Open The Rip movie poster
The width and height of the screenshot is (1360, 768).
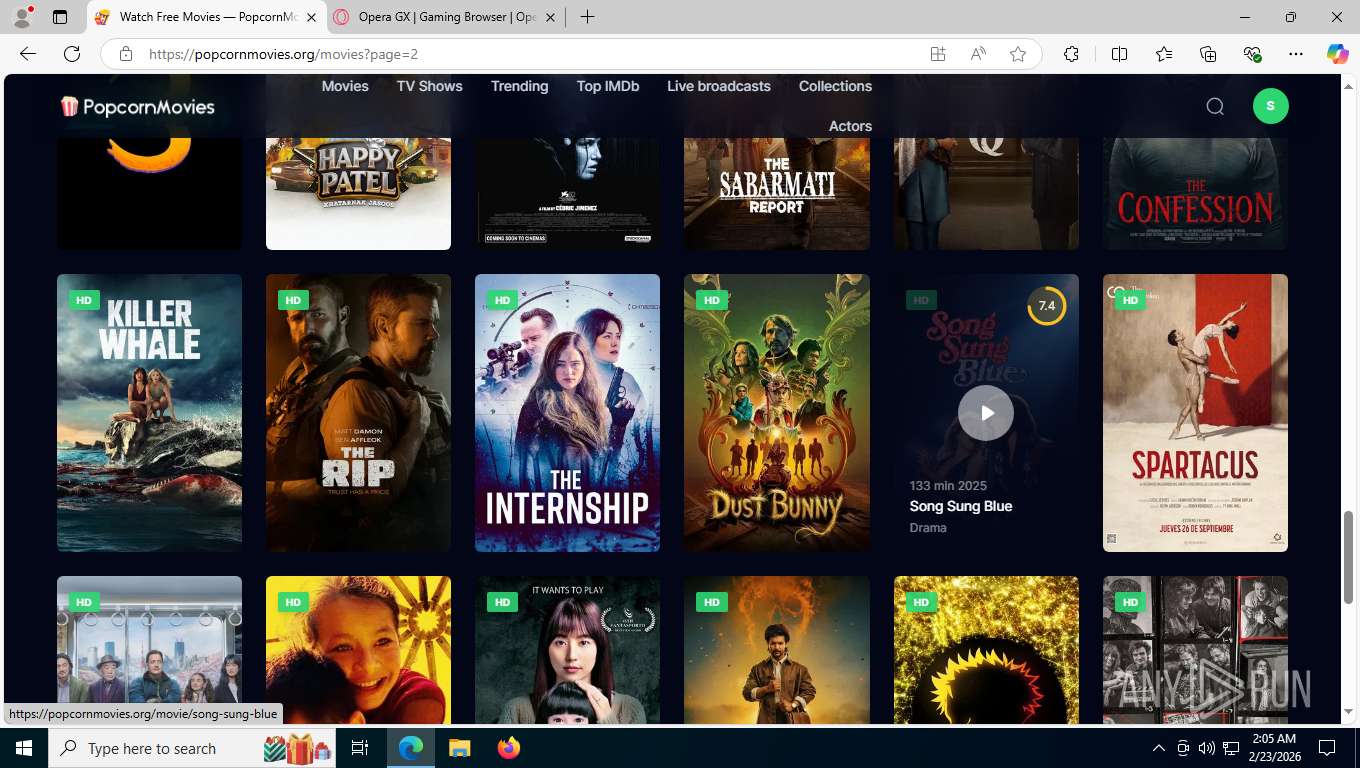pyautogui.click(x=358, y=413)
